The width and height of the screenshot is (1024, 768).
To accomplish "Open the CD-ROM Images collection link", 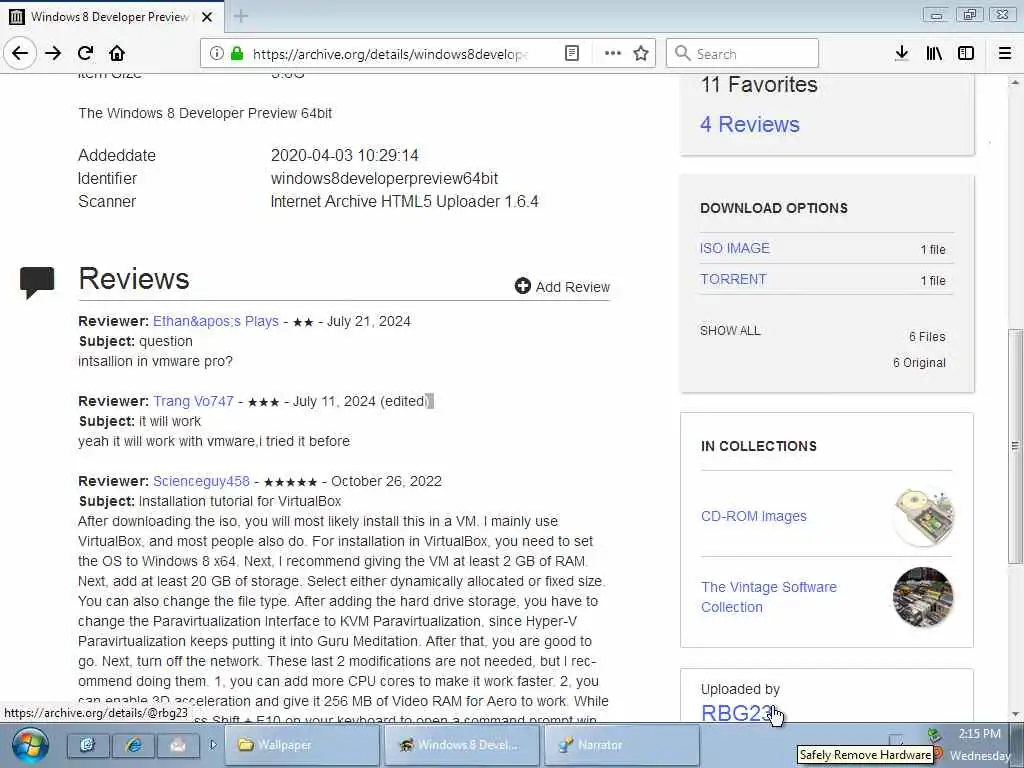I will click(754, 516).
